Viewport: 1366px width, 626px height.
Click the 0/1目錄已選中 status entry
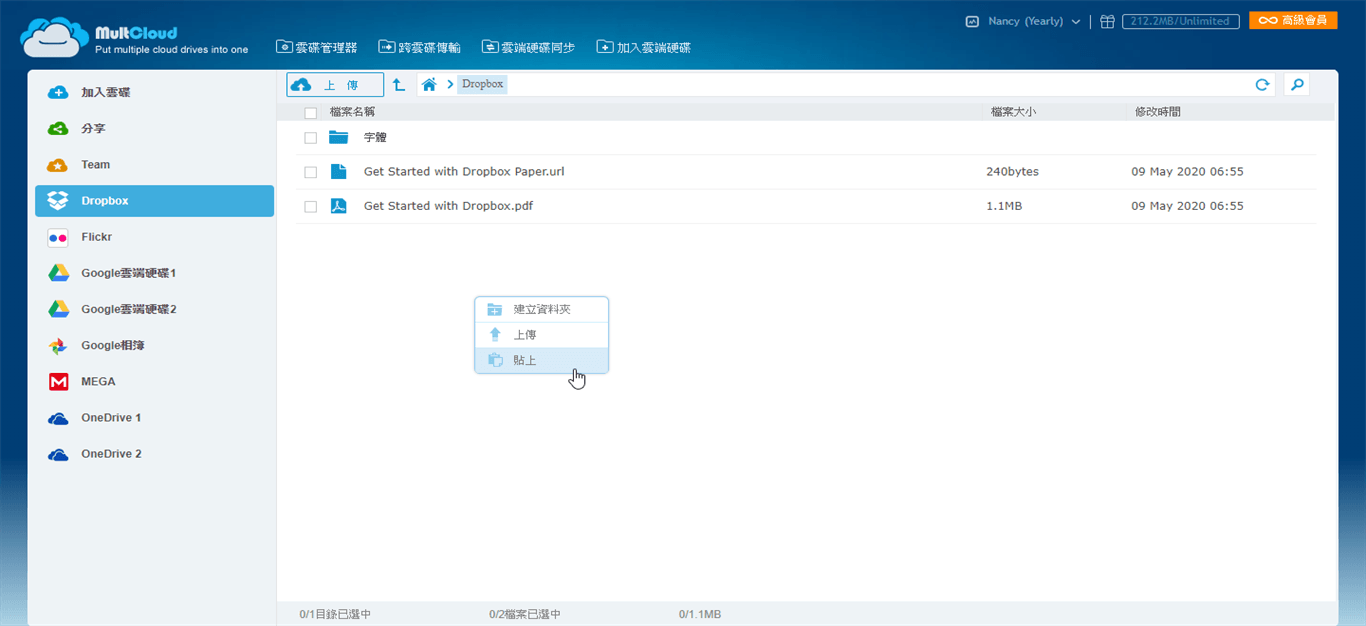click(335, 614)
